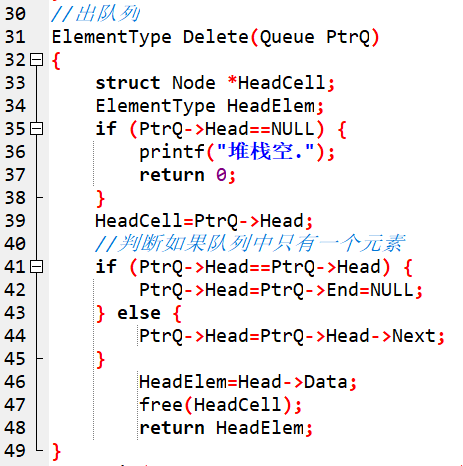Click line number 39 in the gutter
This screenshot has height=466, width=463.
click(15, 221)
